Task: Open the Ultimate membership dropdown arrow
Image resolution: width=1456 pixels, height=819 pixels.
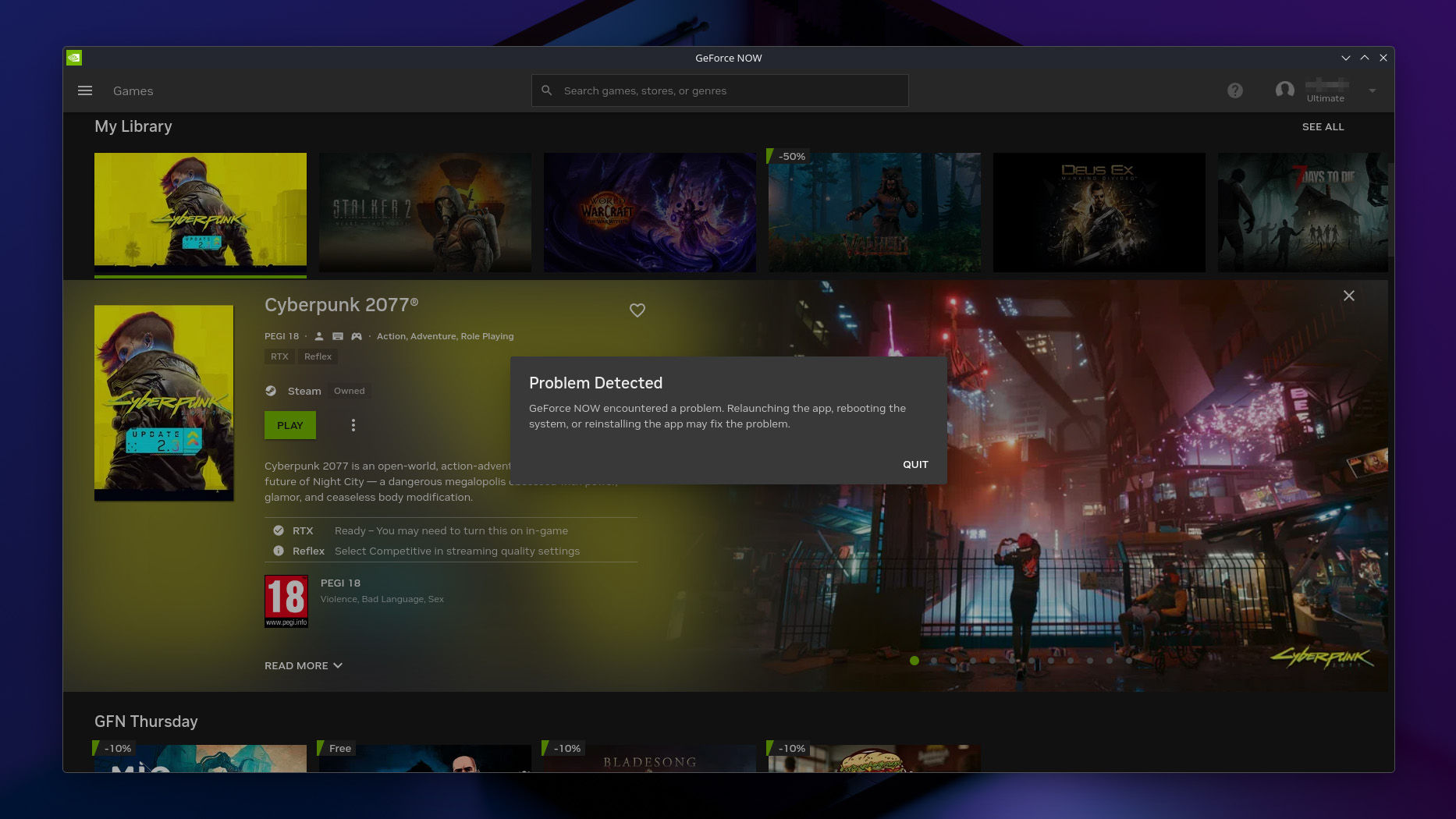Action: point(1372,90)
